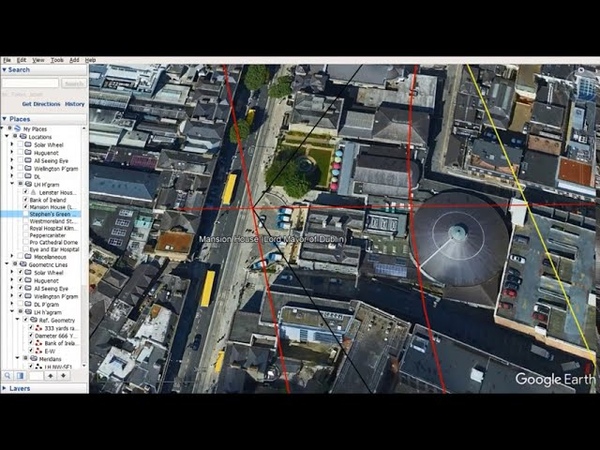The image size is (600, 450).
Task: Expand the Huguenot folder under Locations
Action: coord(12,152)
